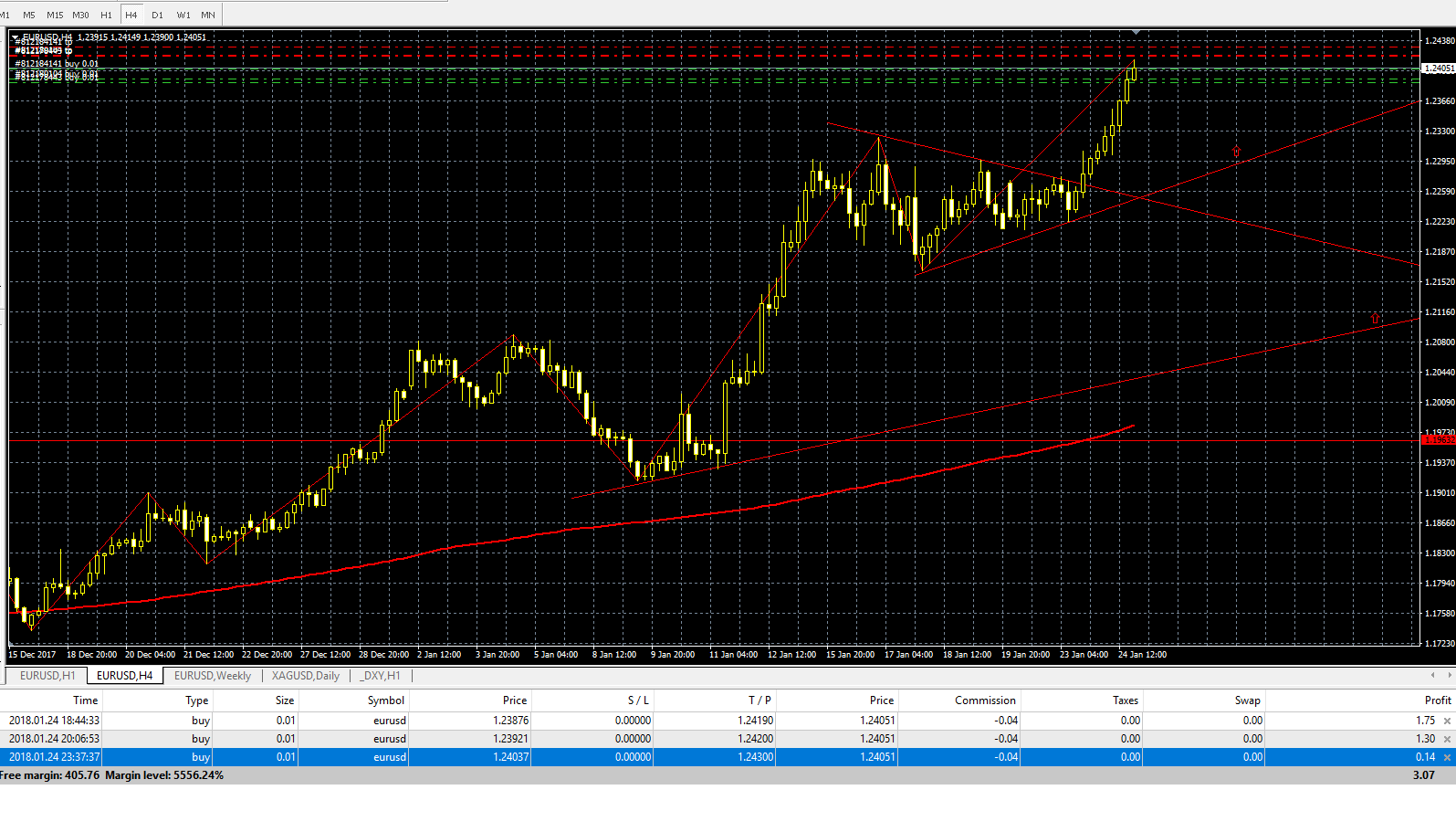Select the red 1.19632 horizontal line label
This screenshot has height=832, width=1456.
pos(1439,440)
